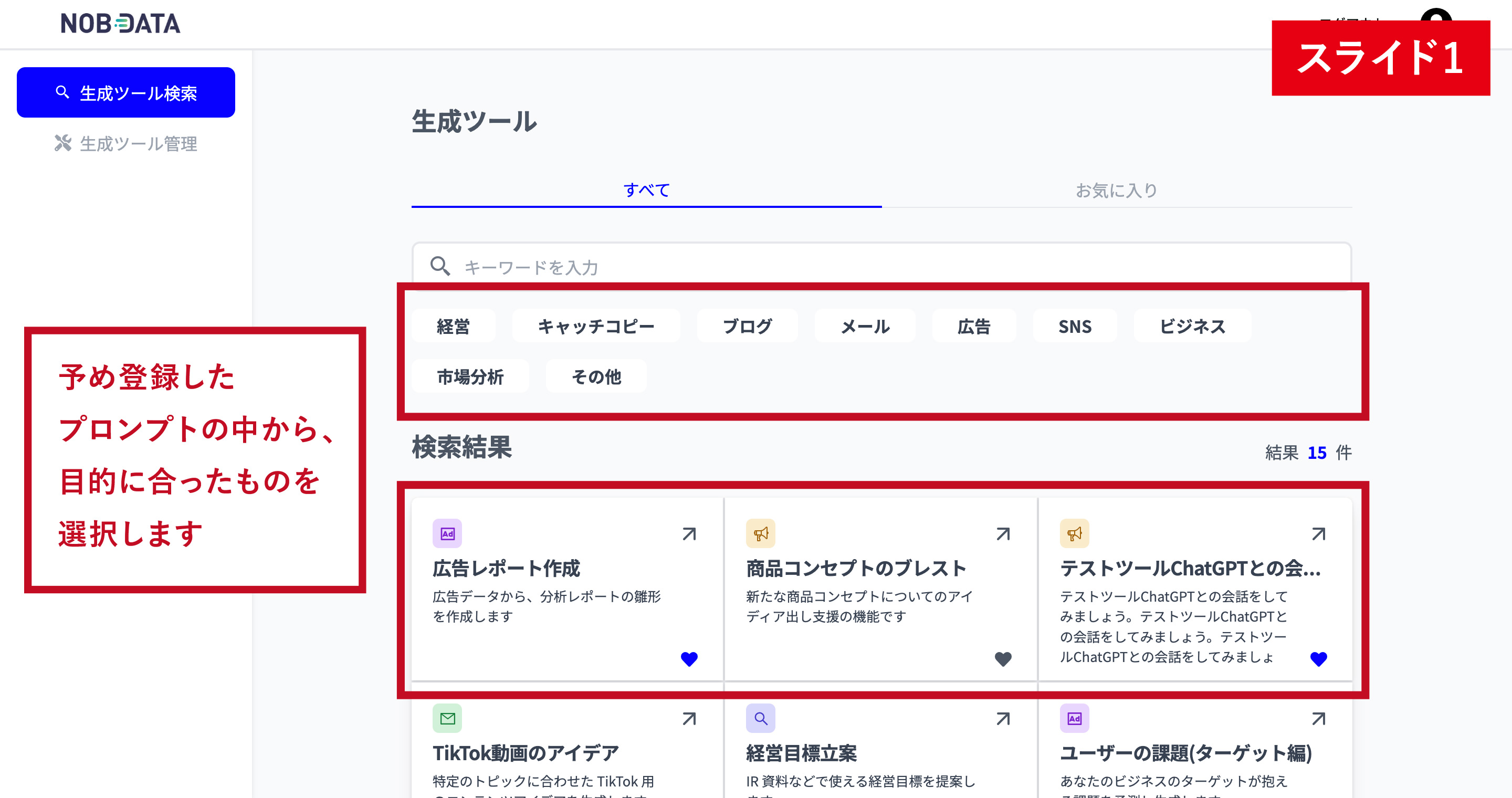The height and width of the screenshot is (798, 1512).
Task: Click the magnifier icon inside the keyword search bar
Action: [439, 267]
